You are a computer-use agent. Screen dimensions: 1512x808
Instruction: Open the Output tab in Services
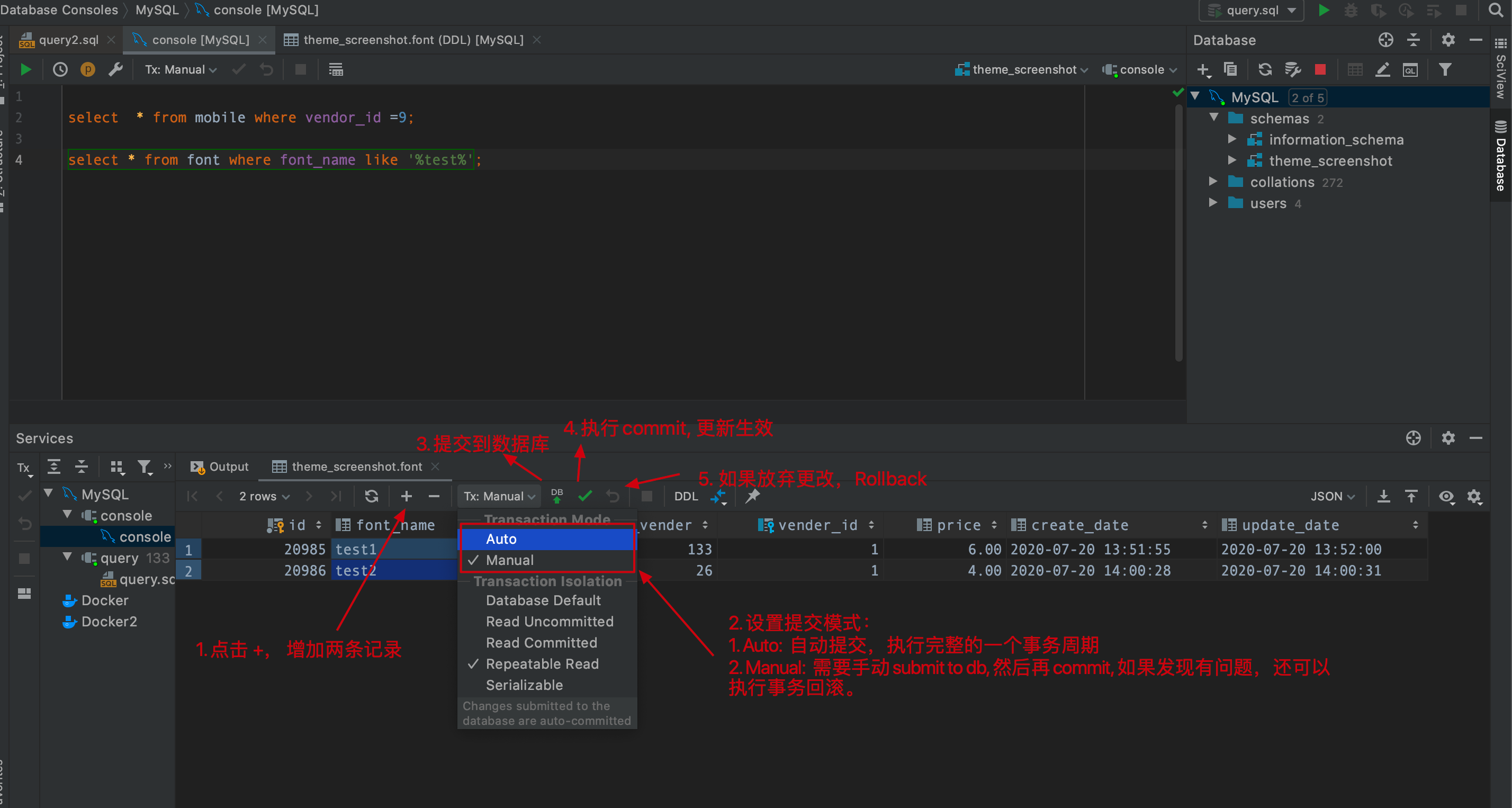[220, 466]
